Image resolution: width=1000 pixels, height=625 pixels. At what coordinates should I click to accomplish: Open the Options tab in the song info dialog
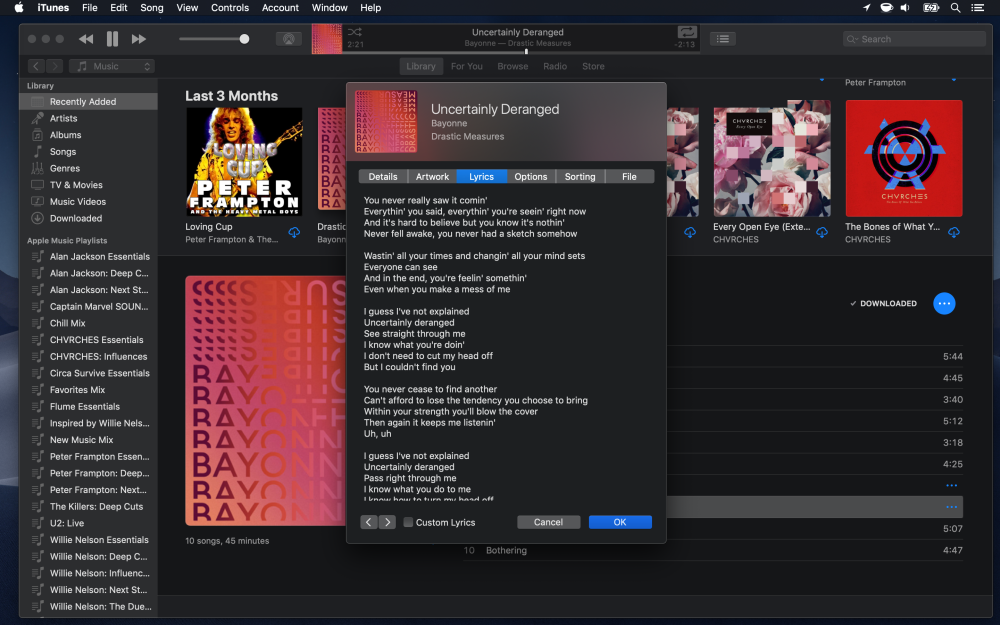point(531,177)
